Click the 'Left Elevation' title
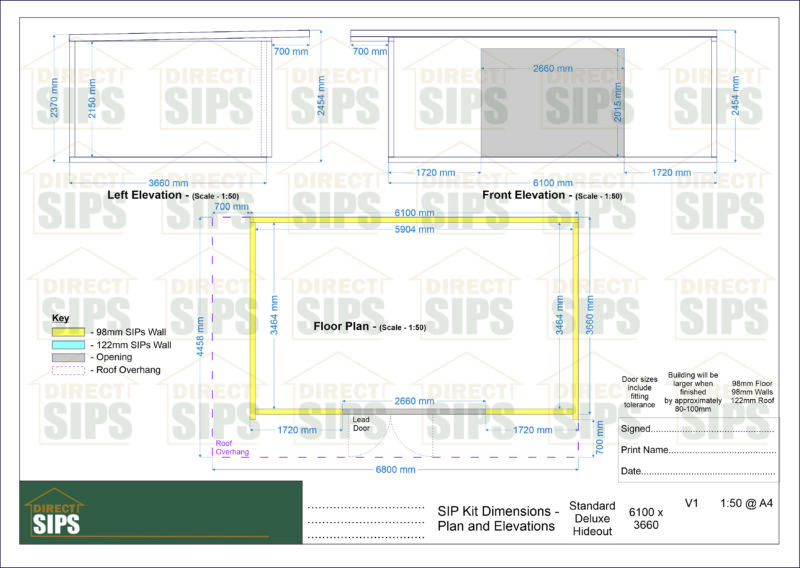This screenshot has width=800, height=568. (144, 195)
